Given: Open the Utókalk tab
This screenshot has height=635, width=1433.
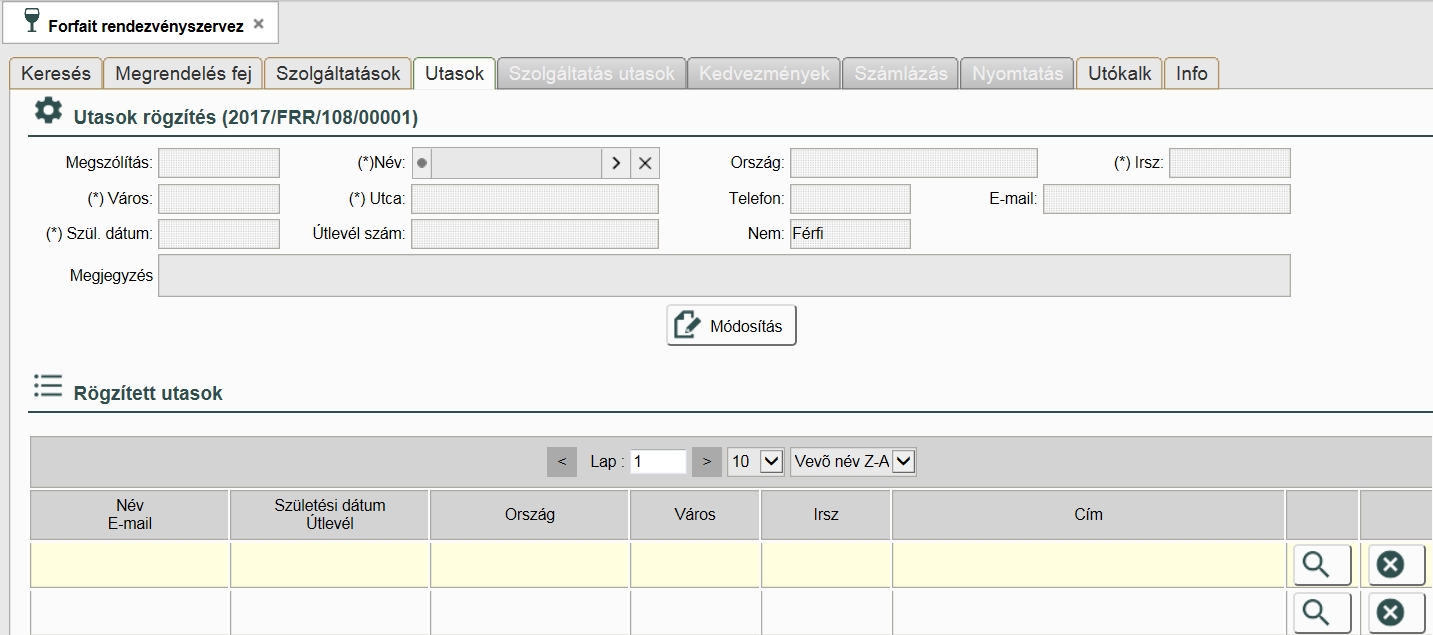Looking at the screenshot, I should (1119, 73).
